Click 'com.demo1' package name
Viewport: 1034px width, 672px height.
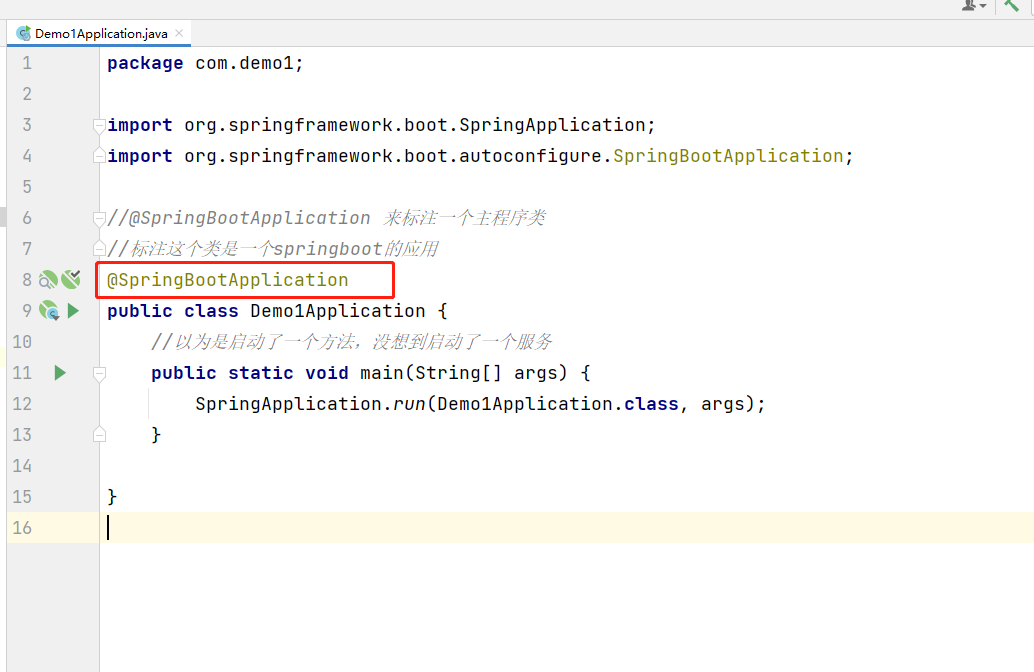244,63
